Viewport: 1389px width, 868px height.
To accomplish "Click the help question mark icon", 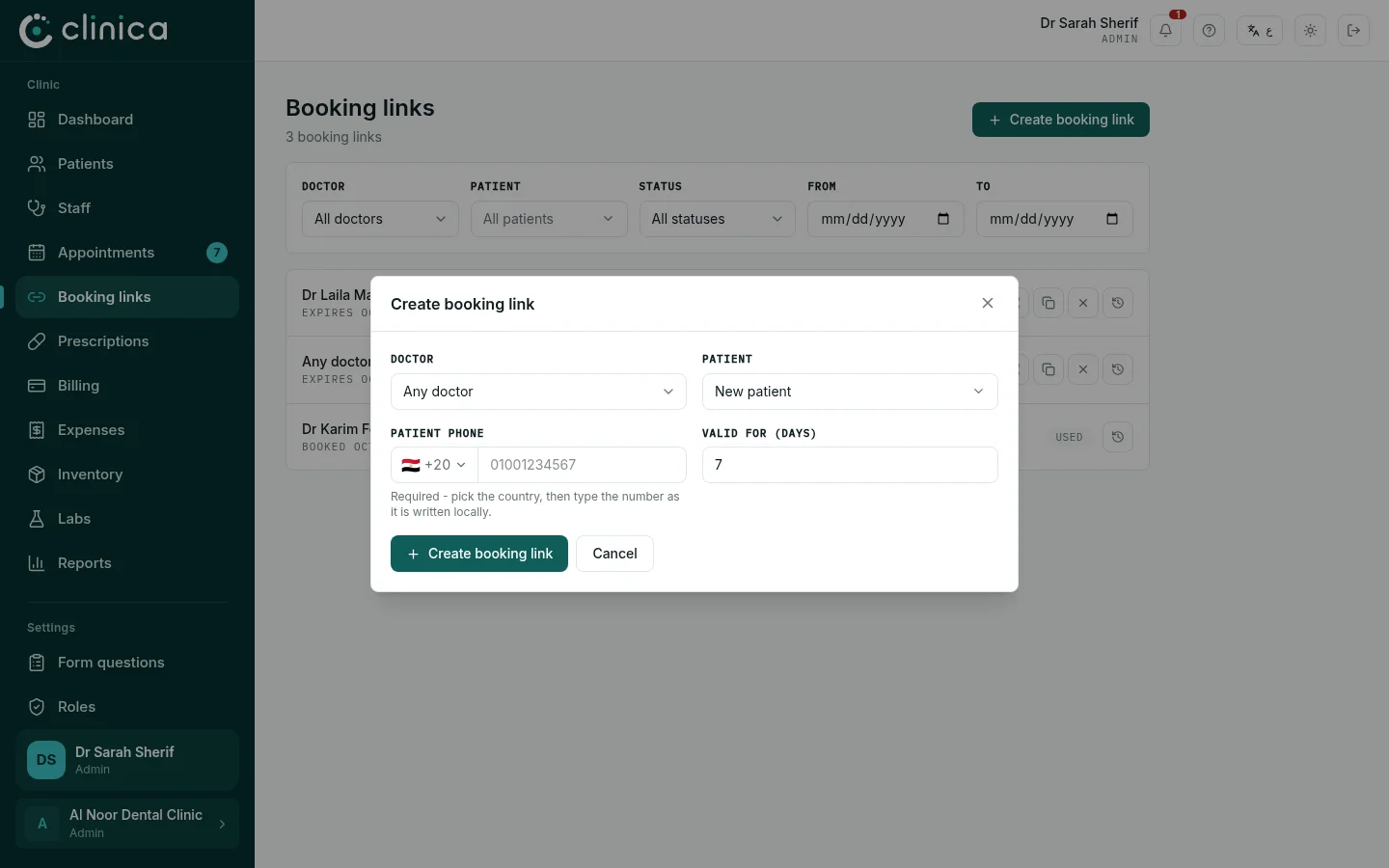I will (1209, 31).
